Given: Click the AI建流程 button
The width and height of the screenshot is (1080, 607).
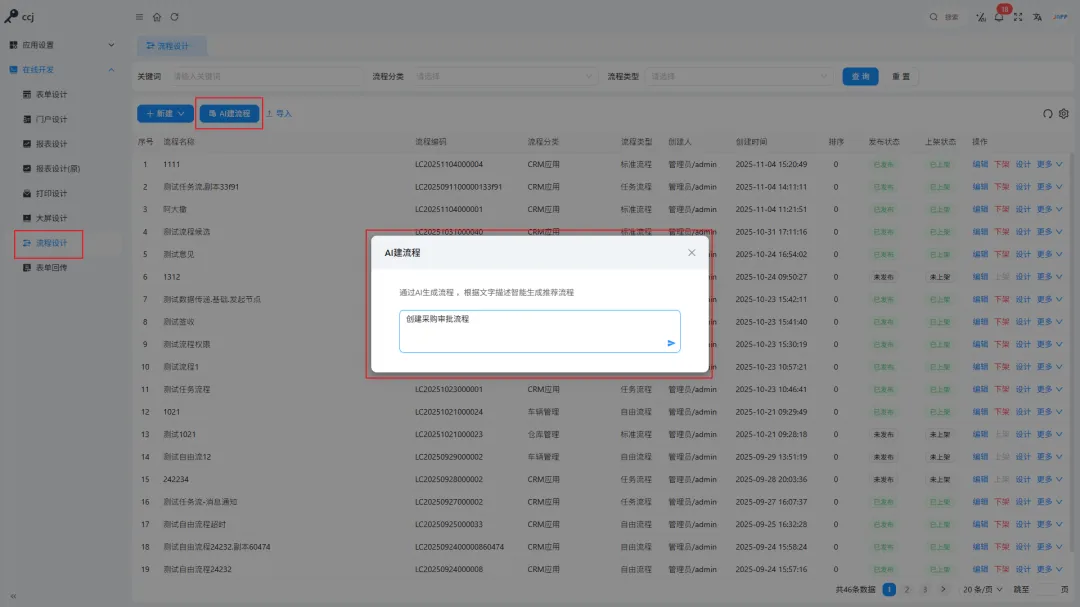Looking at the screenshot, I should pyautogui.click(x=229, y=114).
